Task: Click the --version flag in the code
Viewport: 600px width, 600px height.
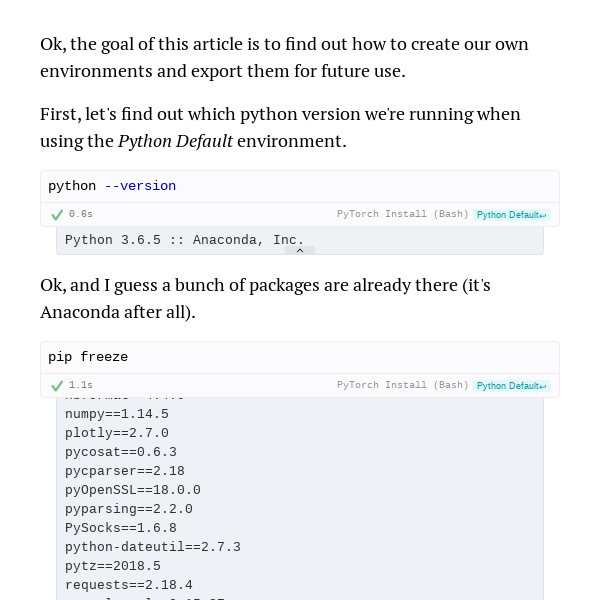Action: [140, 186]
